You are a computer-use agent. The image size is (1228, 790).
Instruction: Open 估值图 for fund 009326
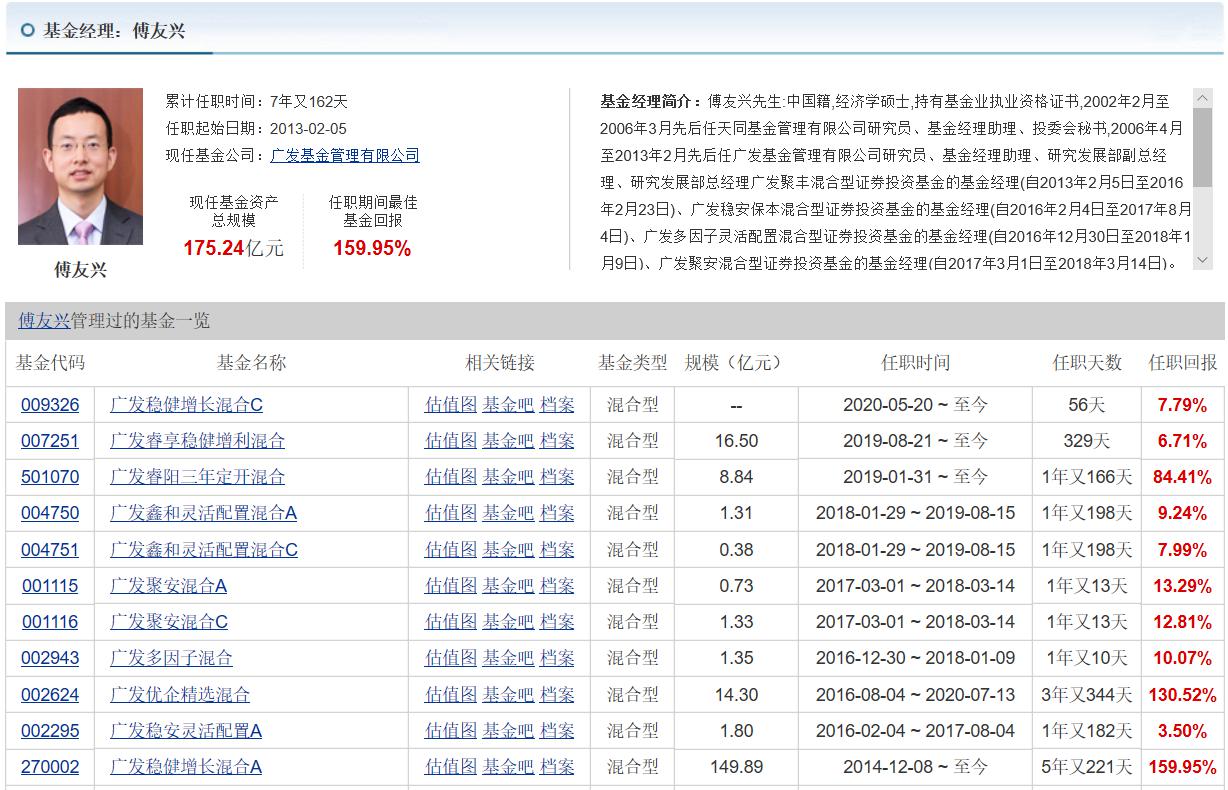451,405
